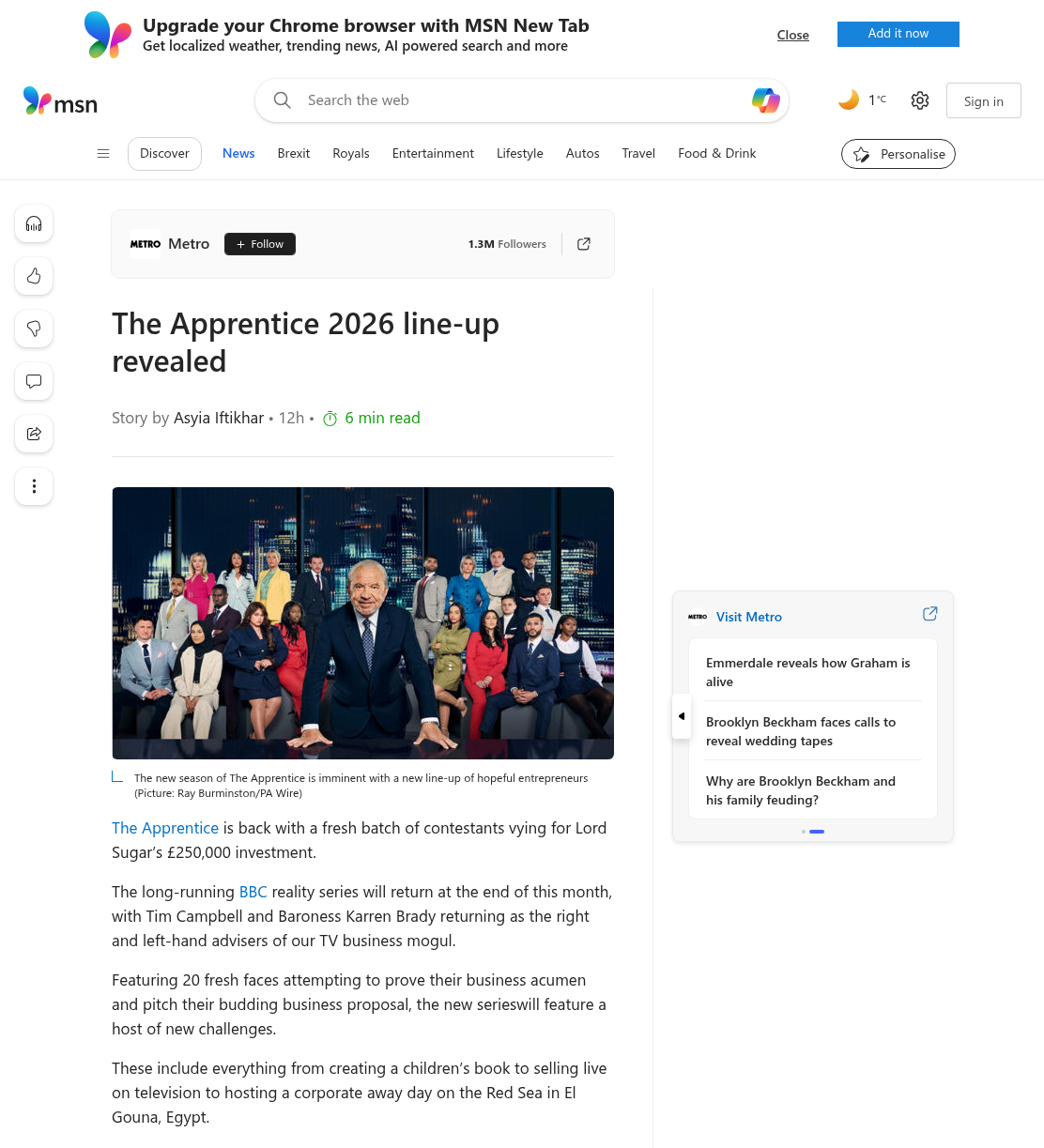The height and width of the screenshot is (1148, 1044).
Task: Select the News tab
Action: click(238, 154)
